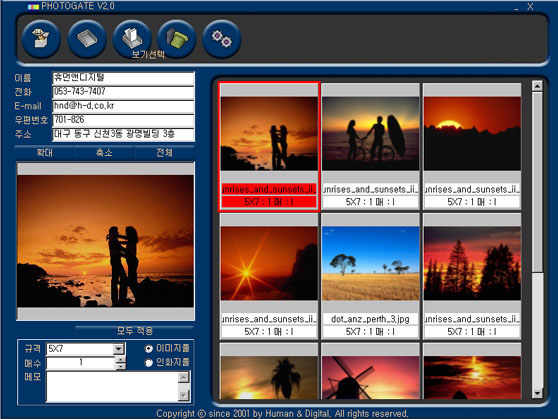Select the palm tree sunset thumbnail
558x419 pixels.
click(x=269, y=377)
